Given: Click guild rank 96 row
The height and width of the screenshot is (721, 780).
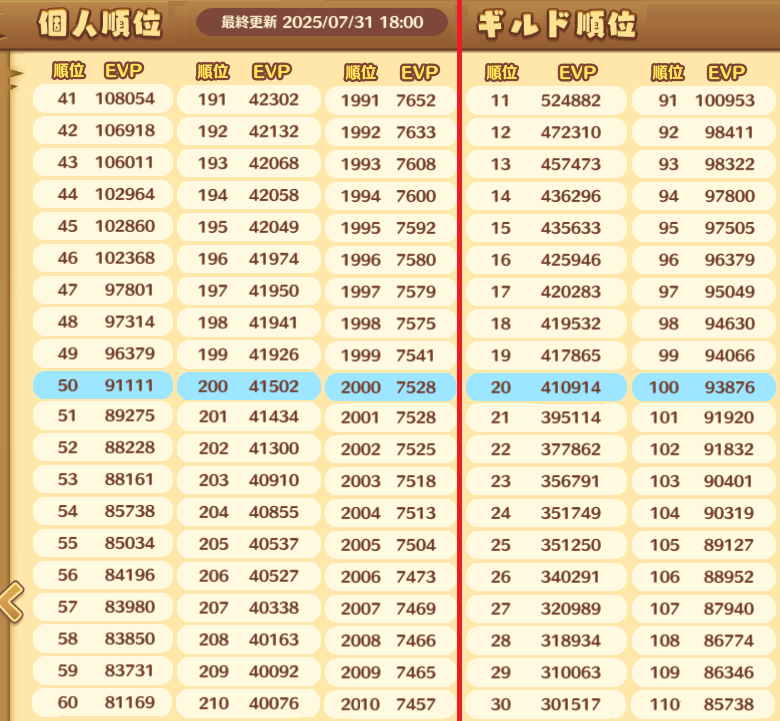Looking at the screenshot, I should tap(704, 260).
